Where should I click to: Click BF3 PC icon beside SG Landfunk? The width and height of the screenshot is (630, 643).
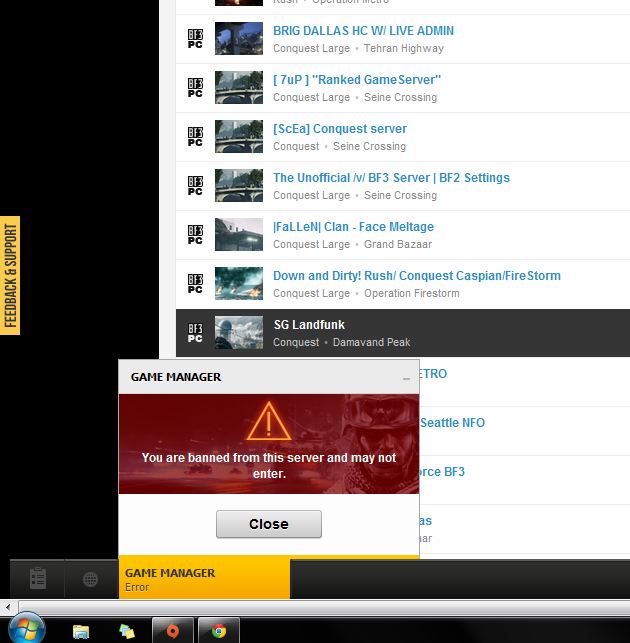click(195, 333)
